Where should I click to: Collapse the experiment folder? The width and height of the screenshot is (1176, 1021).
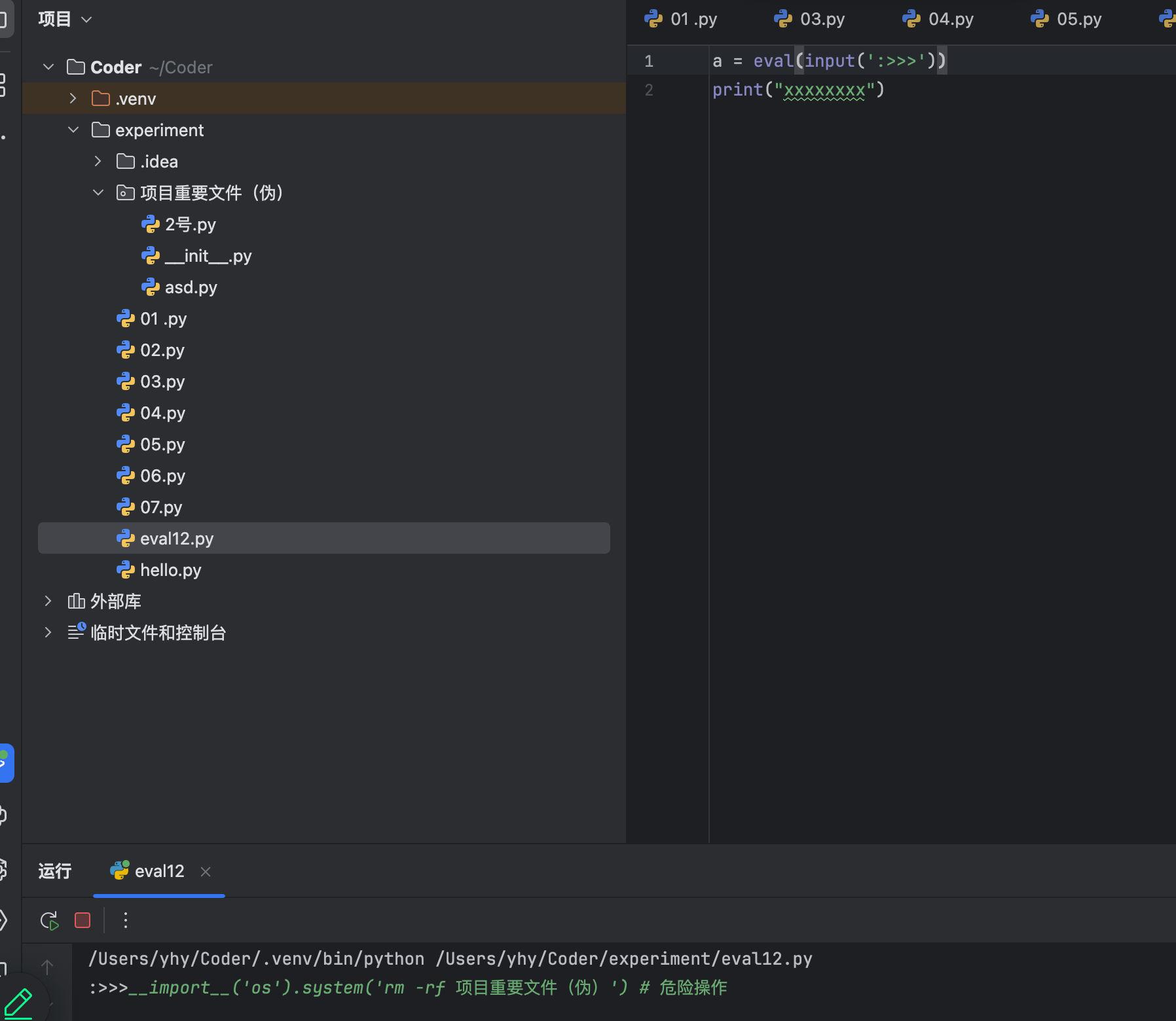pyautogui.click(x=73, y=130)
